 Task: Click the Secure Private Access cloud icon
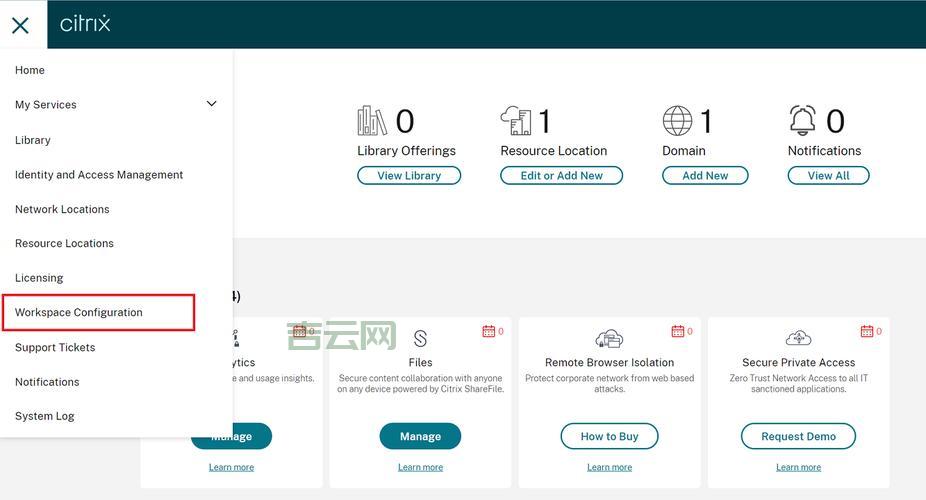point(798,338)
